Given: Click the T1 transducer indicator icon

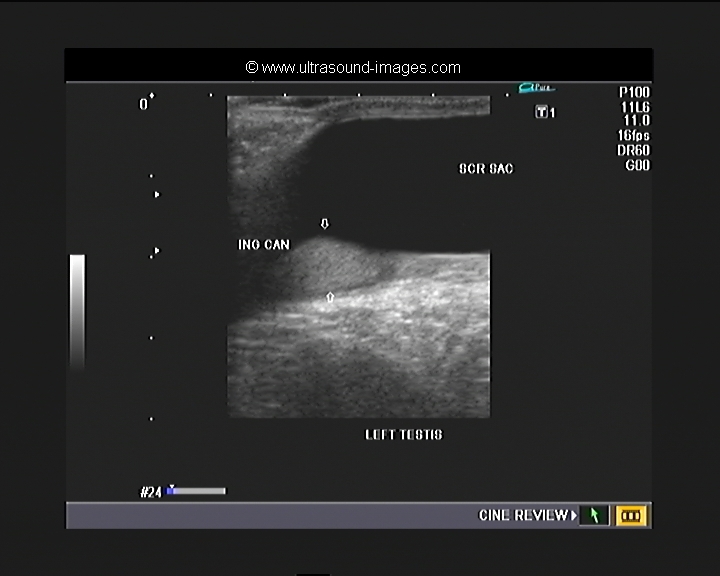Looking at the screenshot, I should coord(543,112).
